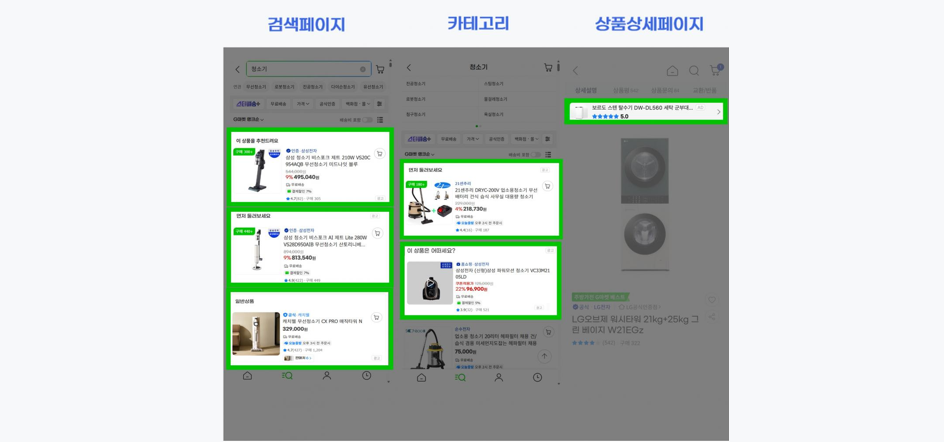The height and width of the screenshot is (442, 944).
Task: Open cart with badge in 상품상세페이지
Action: (716, 70)
